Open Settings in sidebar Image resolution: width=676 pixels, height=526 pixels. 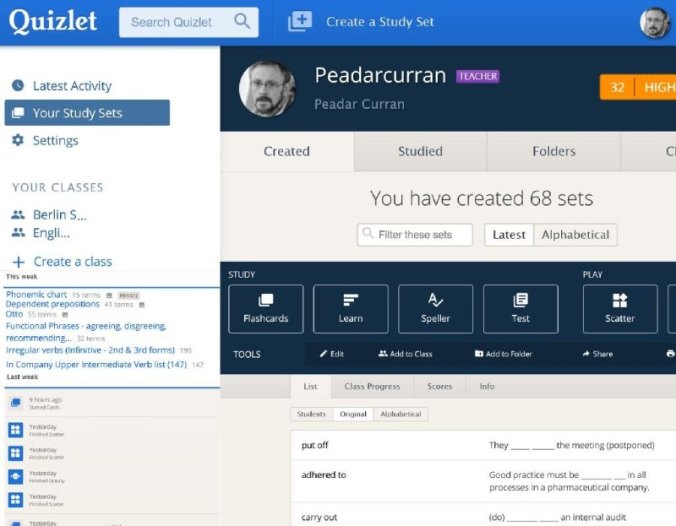click(x=56, y=141)
